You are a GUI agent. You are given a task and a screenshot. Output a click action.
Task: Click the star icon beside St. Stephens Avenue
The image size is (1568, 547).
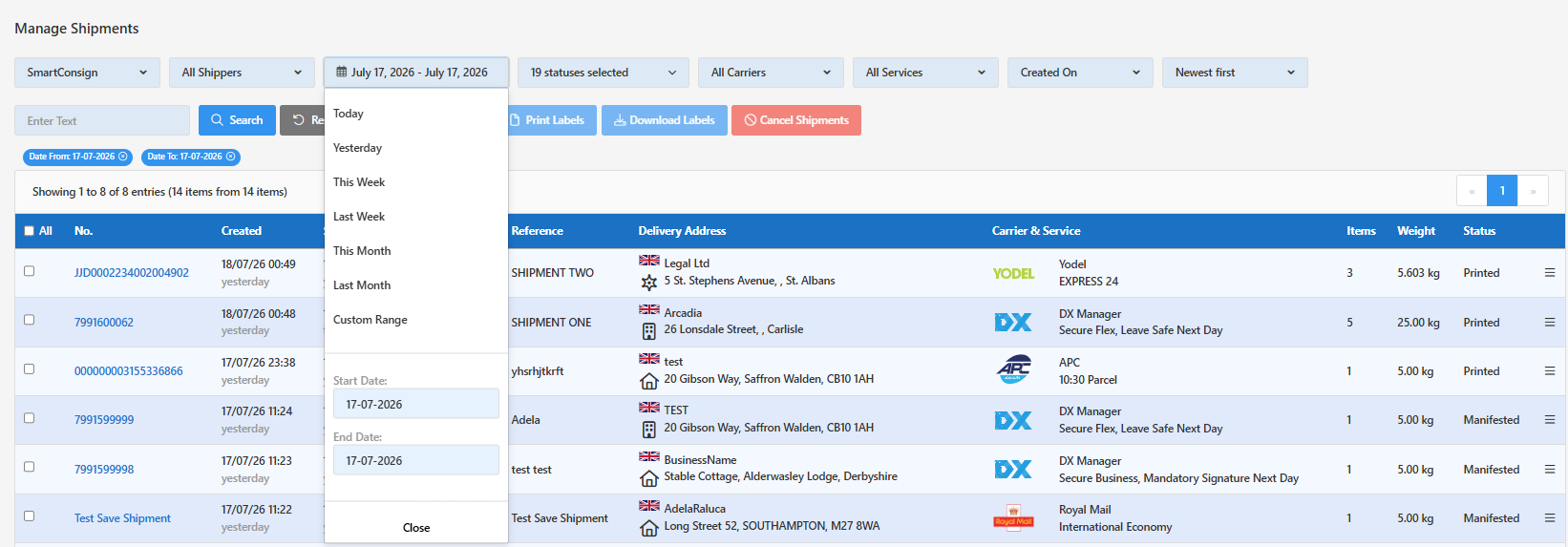[649, 283]
